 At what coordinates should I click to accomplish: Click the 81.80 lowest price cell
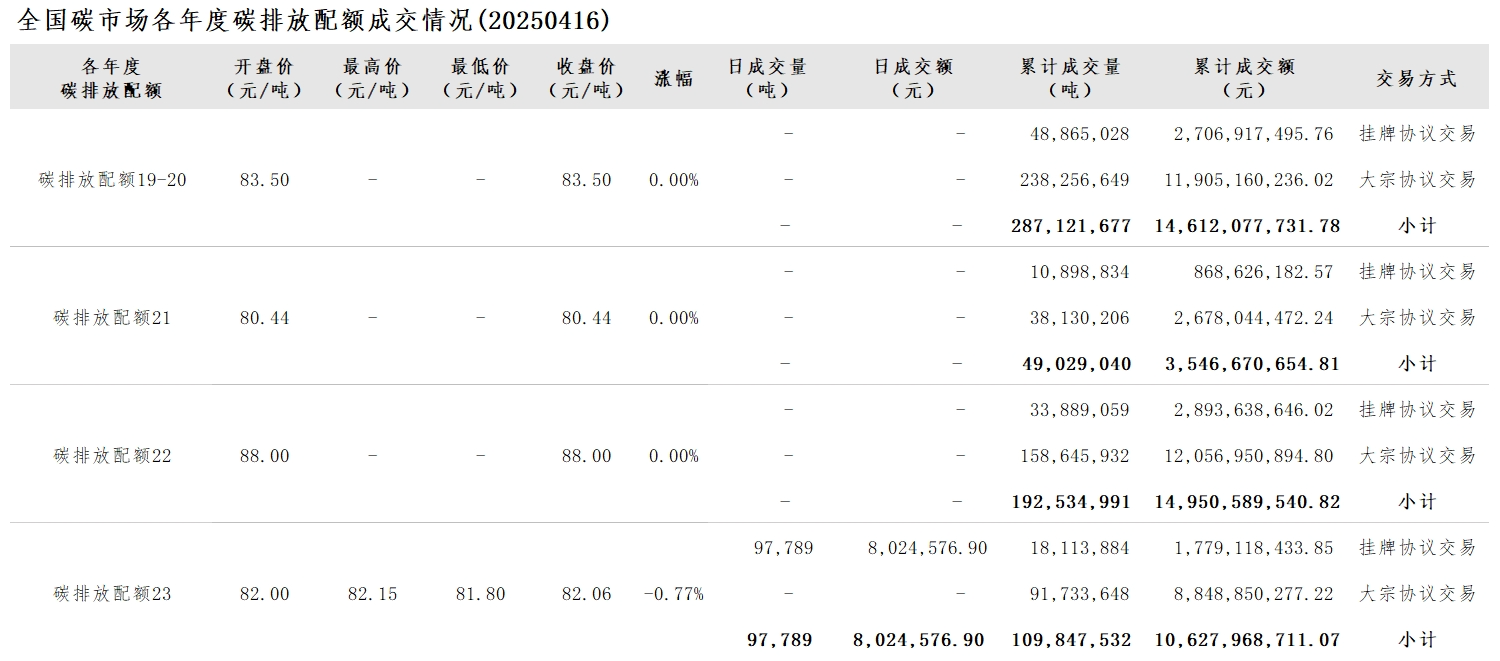[480, 595]
